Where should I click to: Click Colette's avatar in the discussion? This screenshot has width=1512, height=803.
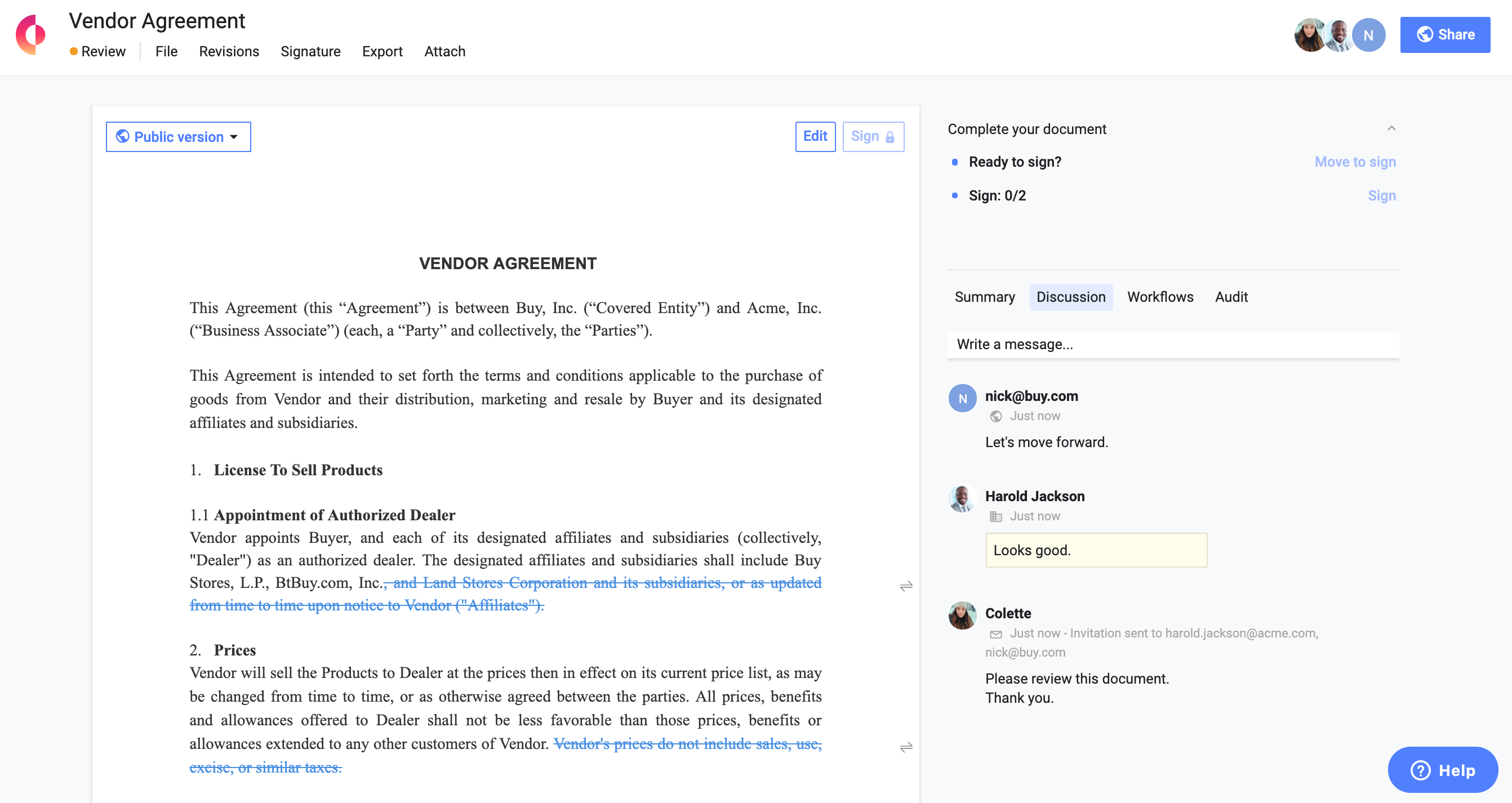pos(962,615)
